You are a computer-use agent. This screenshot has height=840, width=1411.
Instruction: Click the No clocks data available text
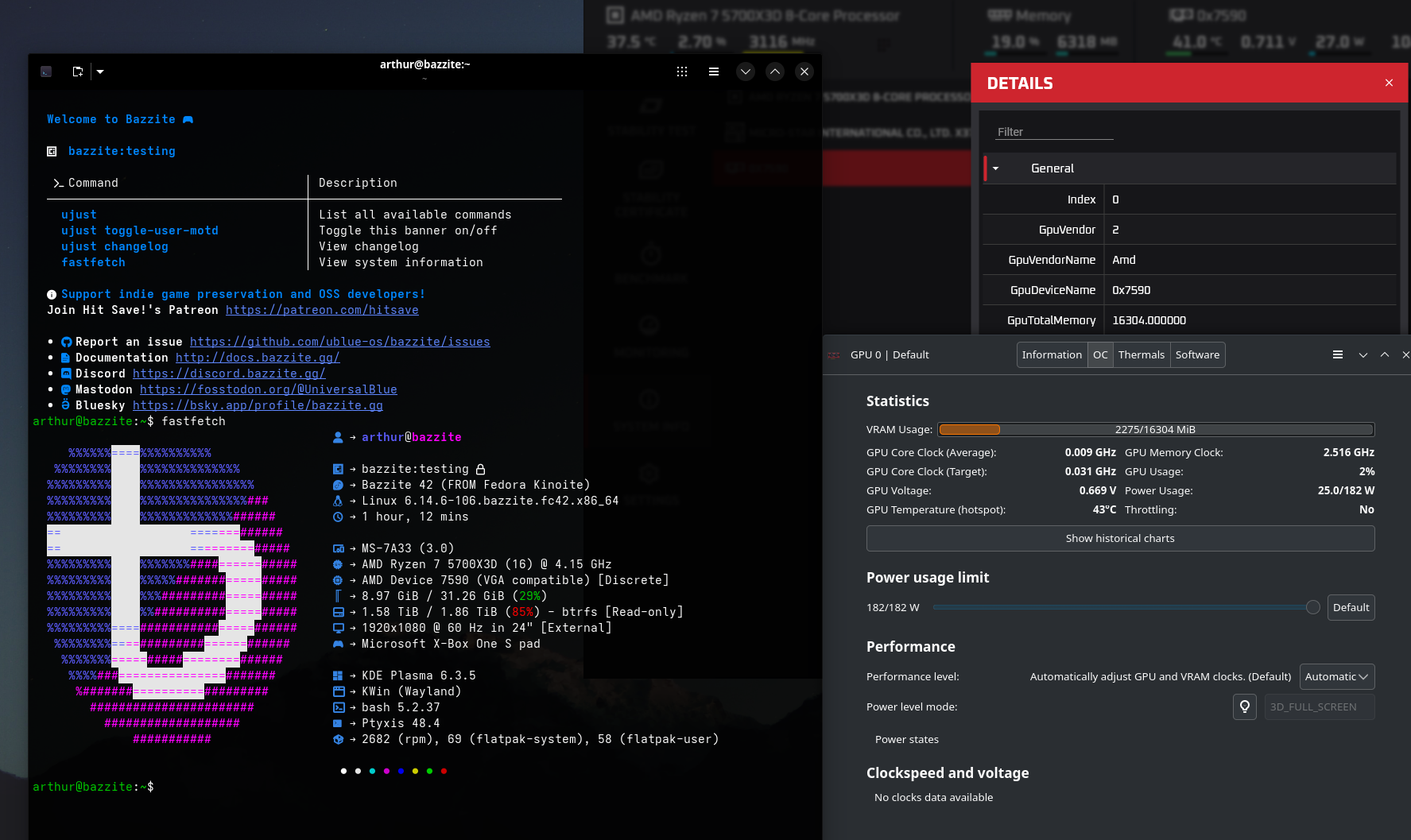(933, 797)
